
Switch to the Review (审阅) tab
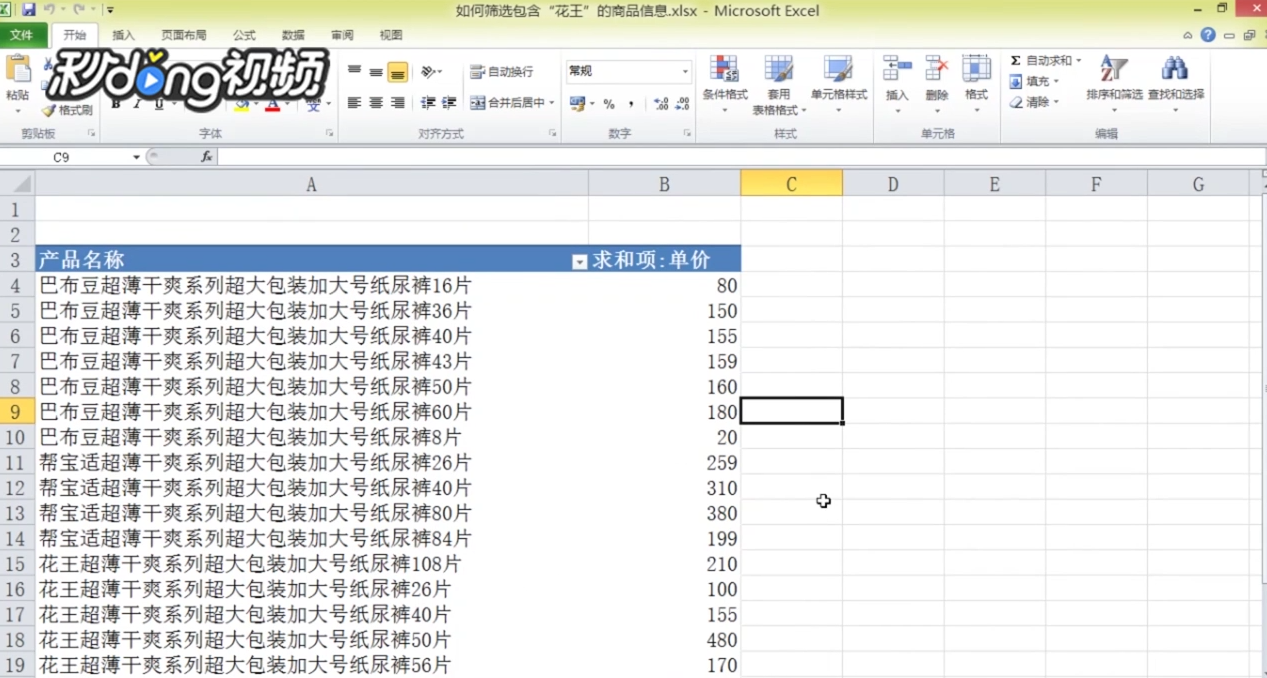342,35
